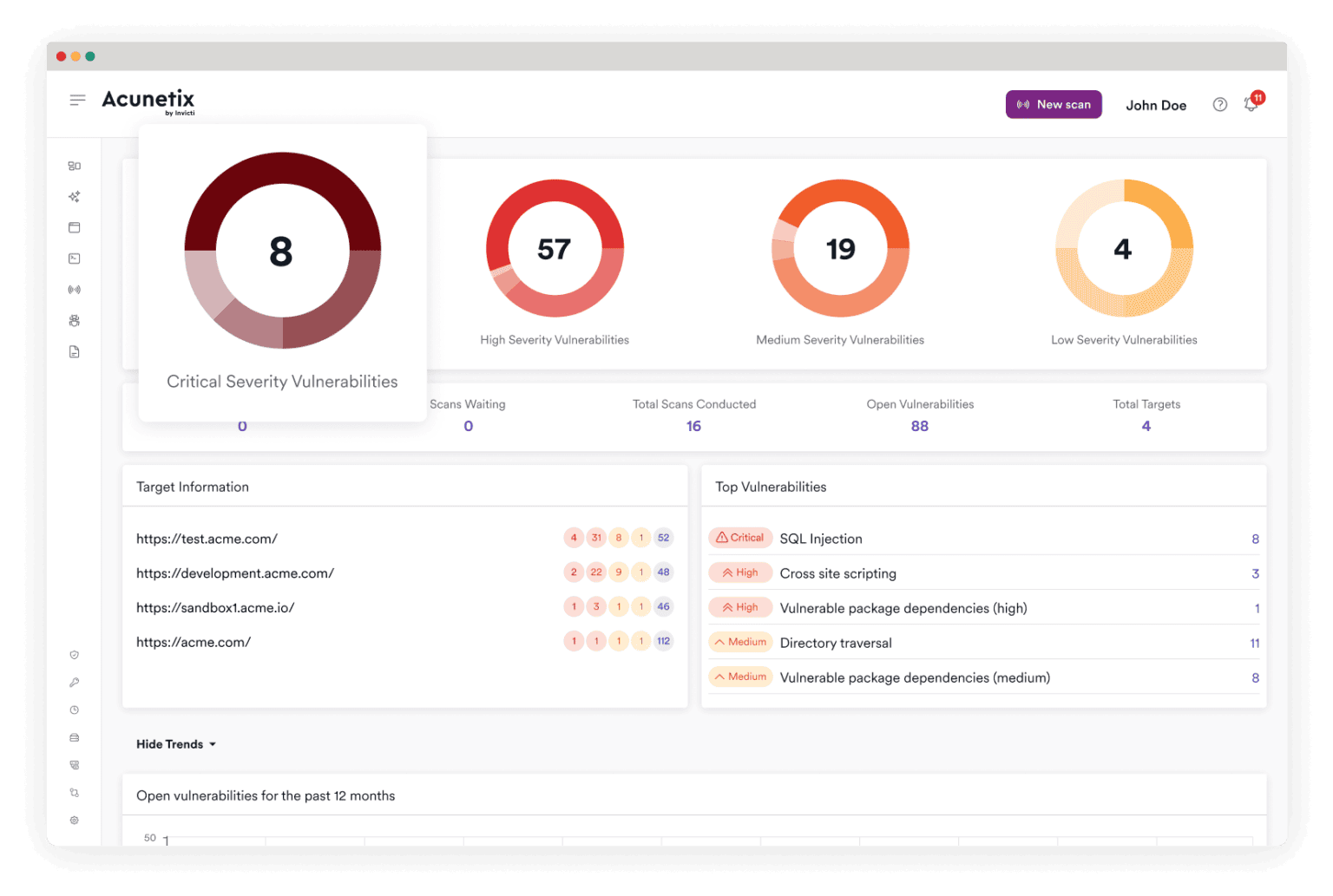Open the John Doe user menu
Screen dimensions: 1333x896
1156,105
